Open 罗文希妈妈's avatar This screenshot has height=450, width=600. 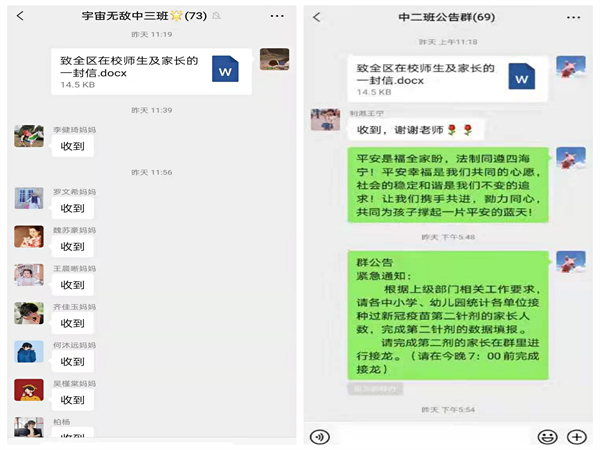29,198
